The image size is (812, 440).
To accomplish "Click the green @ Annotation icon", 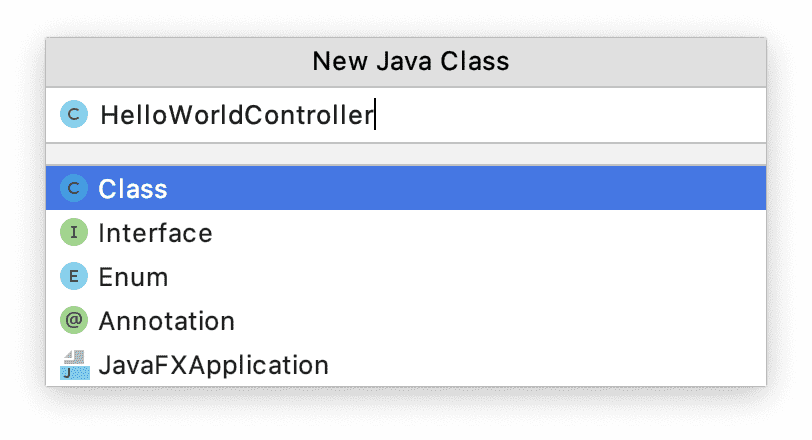I will pyautogui.click(x=74, y=321).
